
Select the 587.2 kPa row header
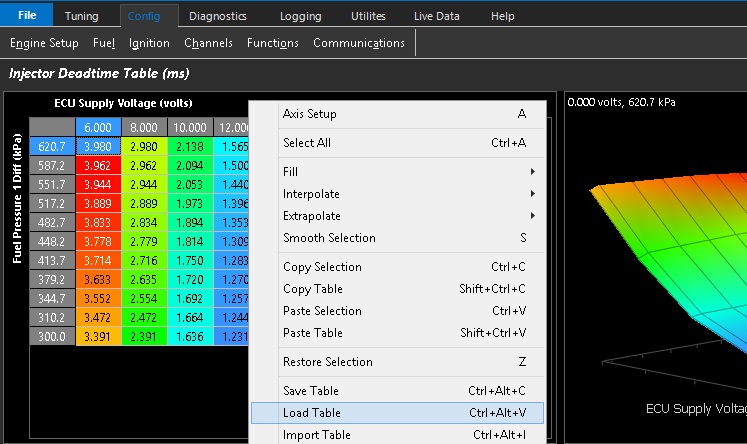52,165
